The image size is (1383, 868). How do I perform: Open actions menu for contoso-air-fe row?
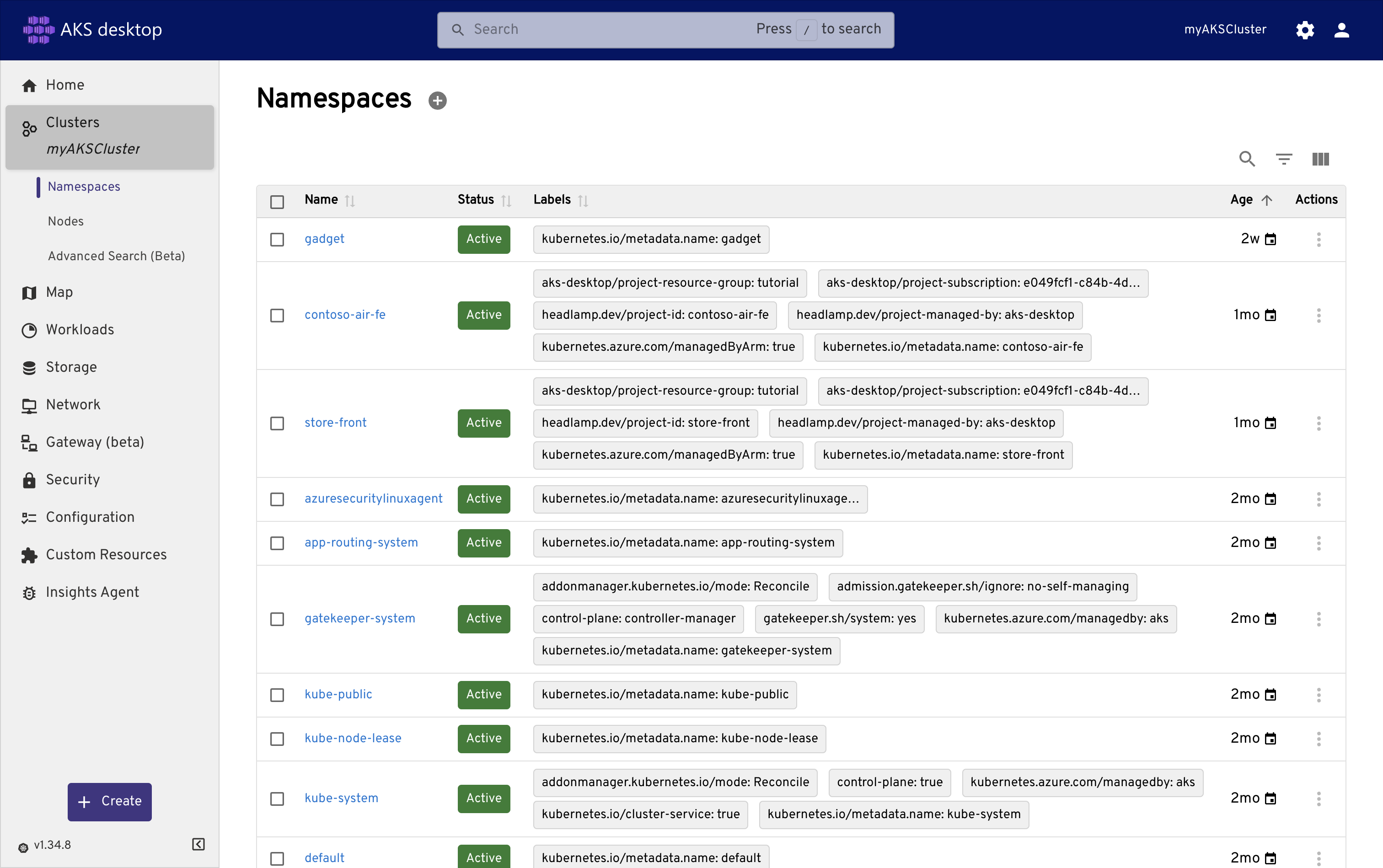(x=1318, y=315)
